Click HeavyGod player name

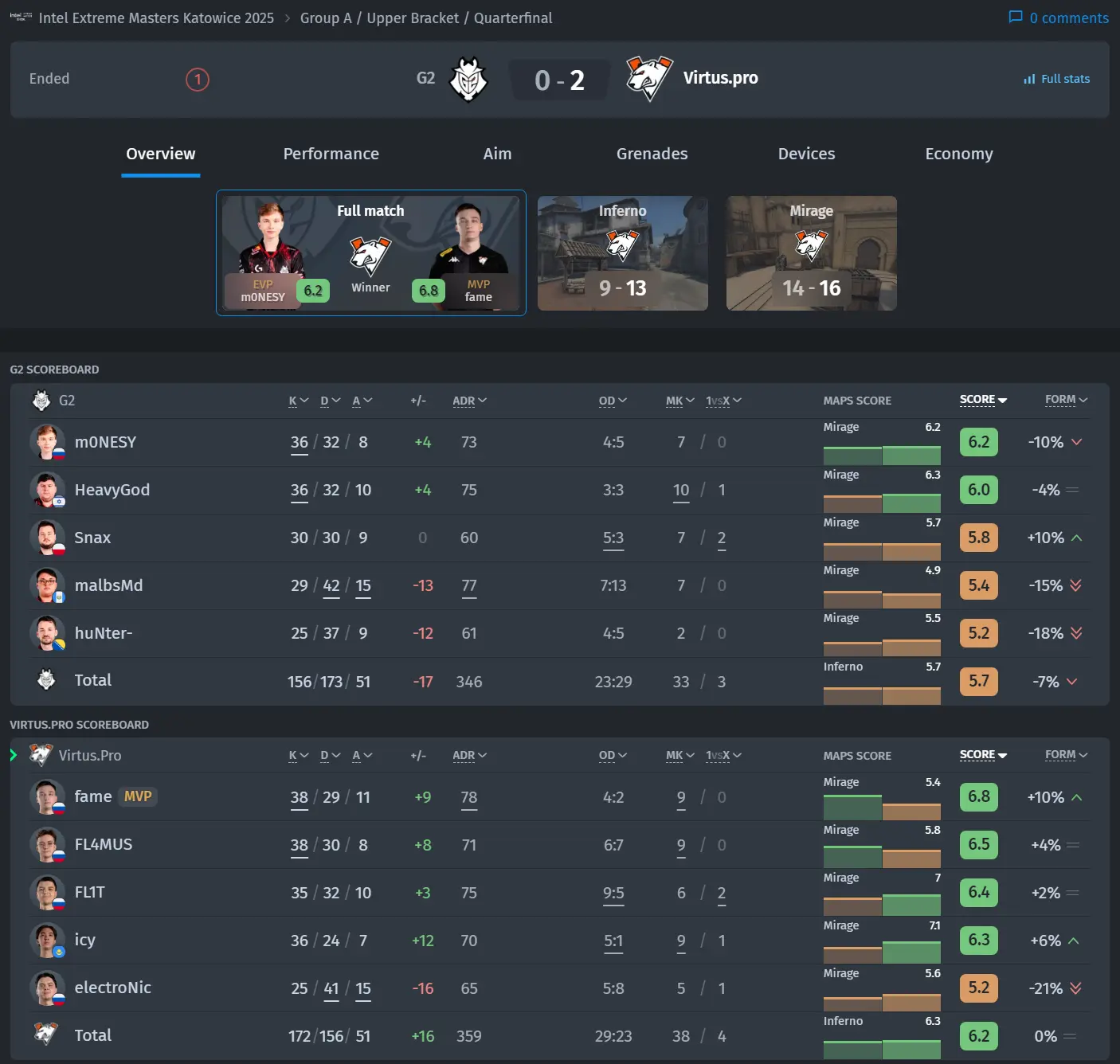pos(112,490)
